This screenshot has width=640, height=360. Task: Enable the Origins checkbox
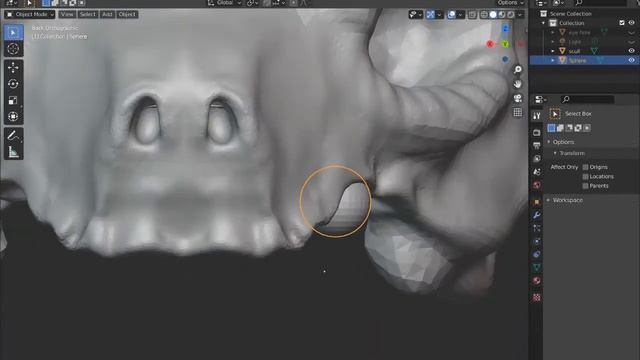[x=585, y=167]
